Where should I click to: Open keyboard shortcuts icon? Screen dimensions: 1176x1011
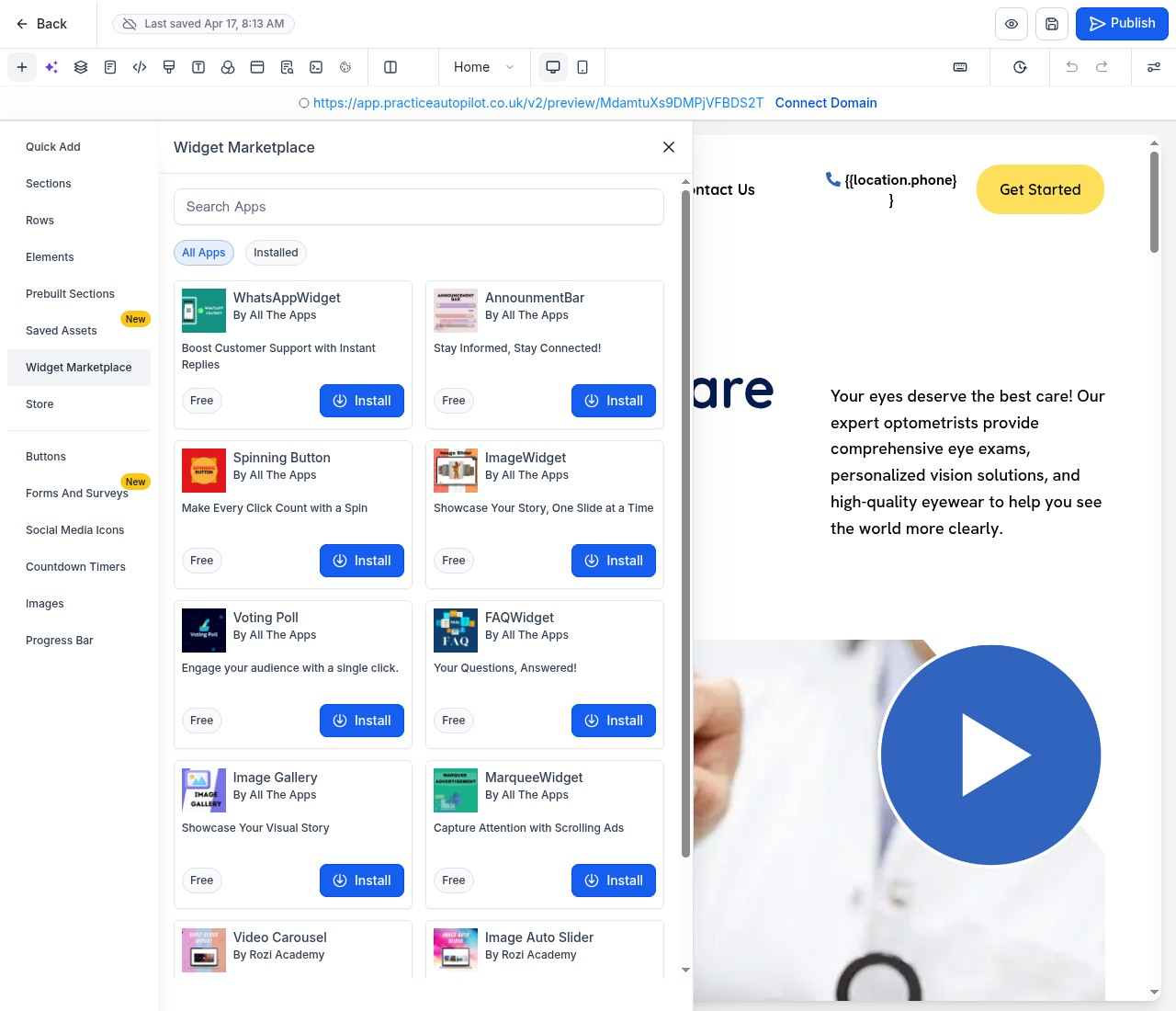pos(960,67)
